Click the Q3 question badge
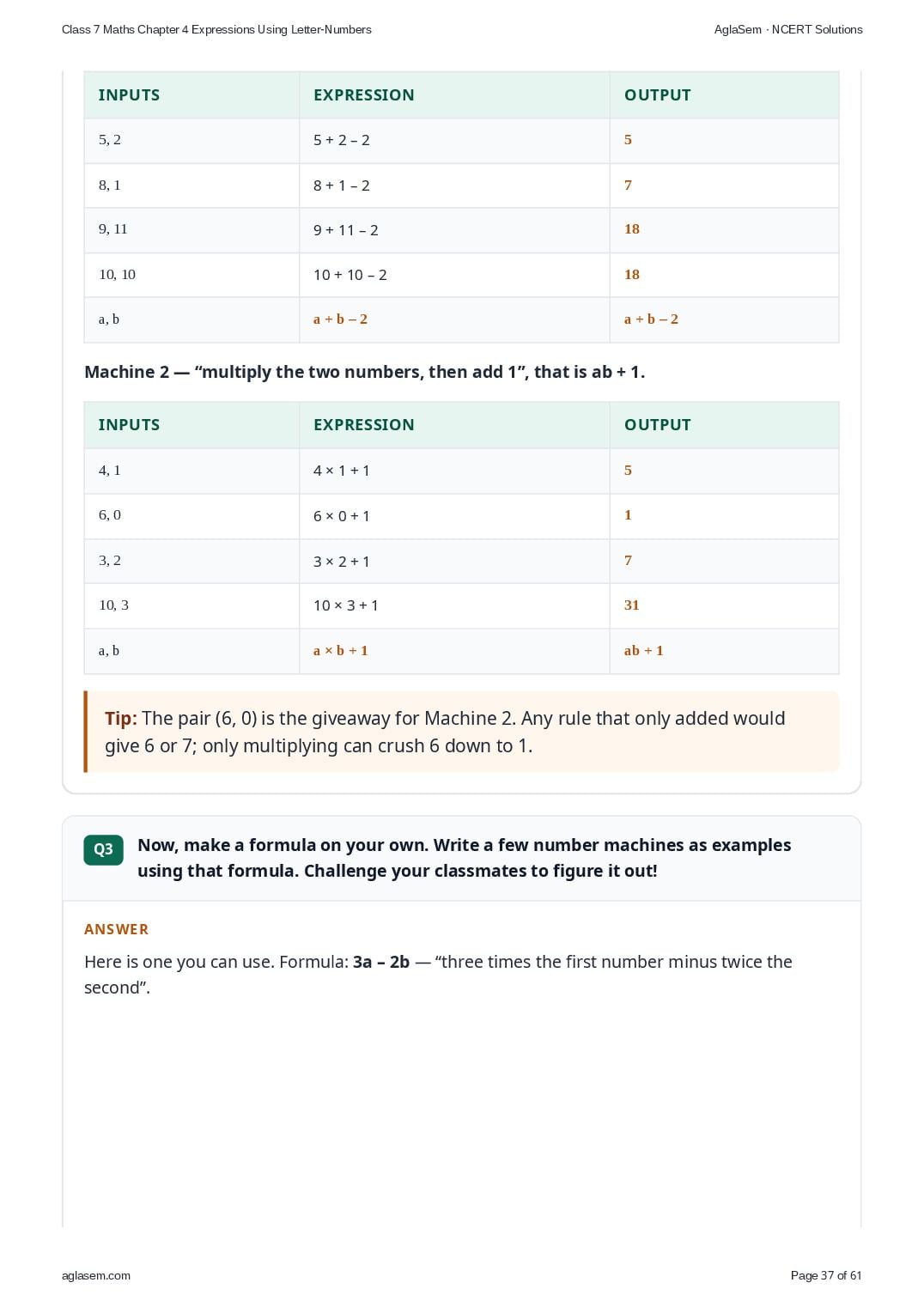This screenshot has height=1307, width=924. tap(103, 849)
